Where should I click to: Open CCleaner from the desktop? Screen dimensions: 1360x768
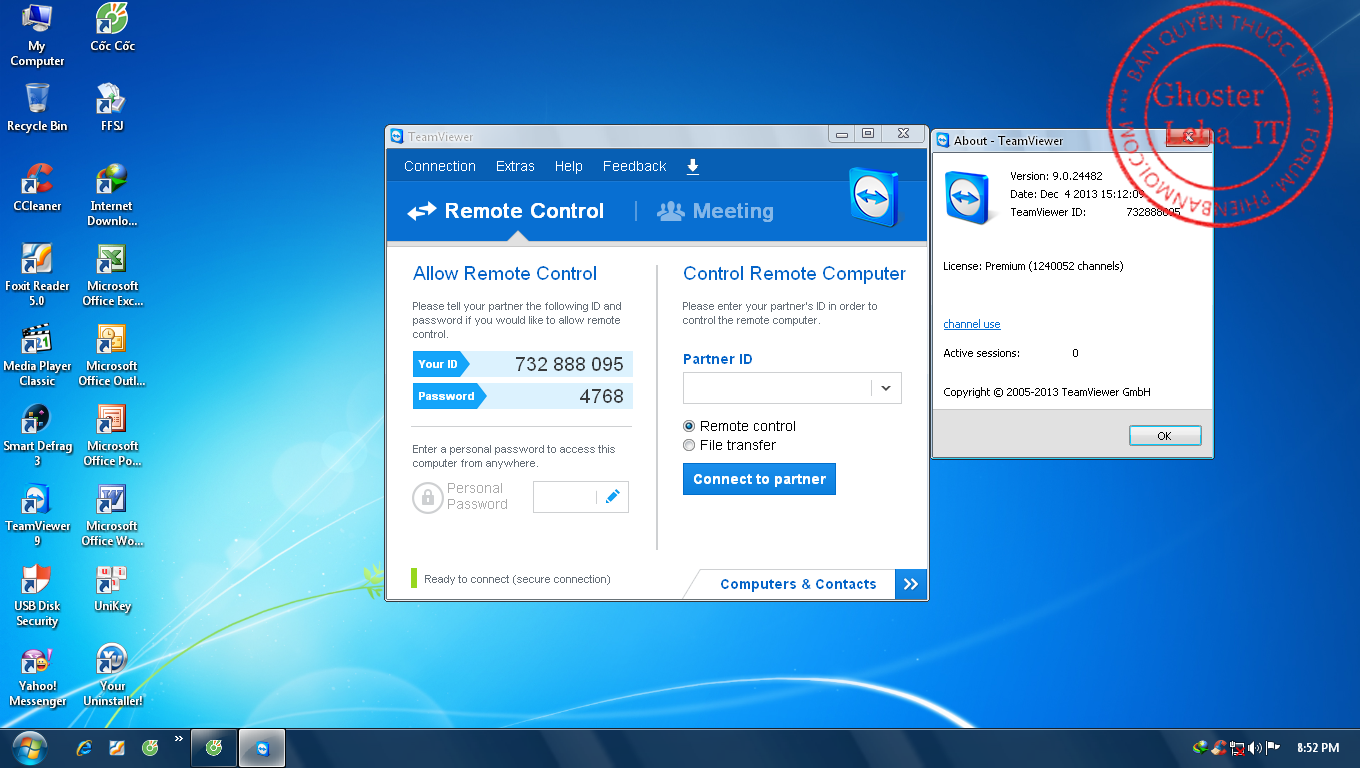click(37, 187)
